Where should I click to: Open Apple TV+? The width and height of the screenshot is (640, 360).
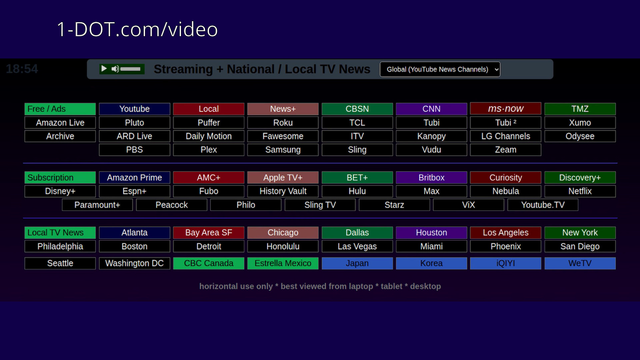pos(283,178)
